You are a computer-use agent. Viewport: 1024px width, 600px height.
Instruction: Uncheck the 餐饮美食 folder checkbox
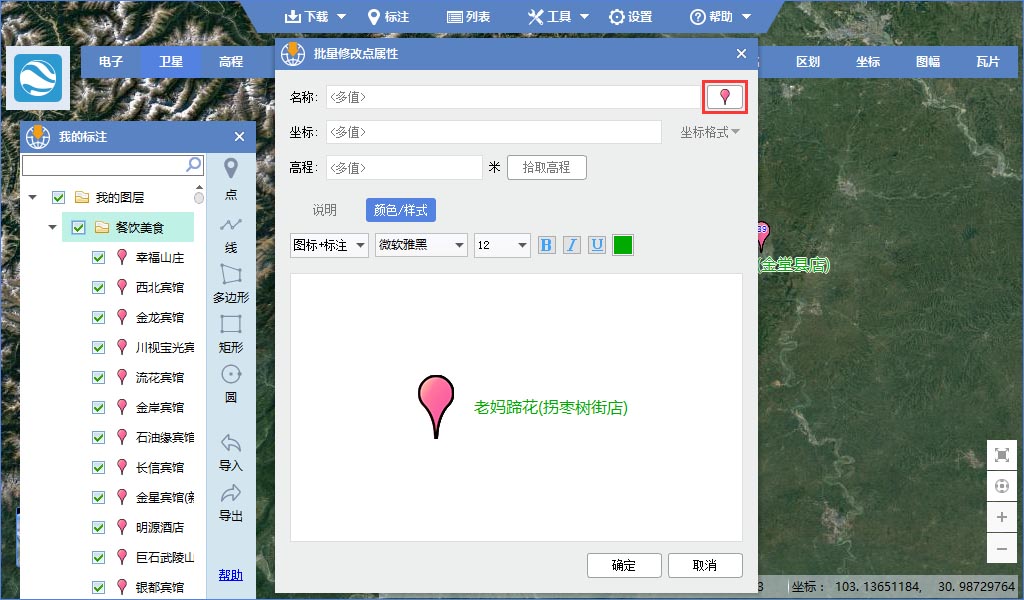pos(77,227)
